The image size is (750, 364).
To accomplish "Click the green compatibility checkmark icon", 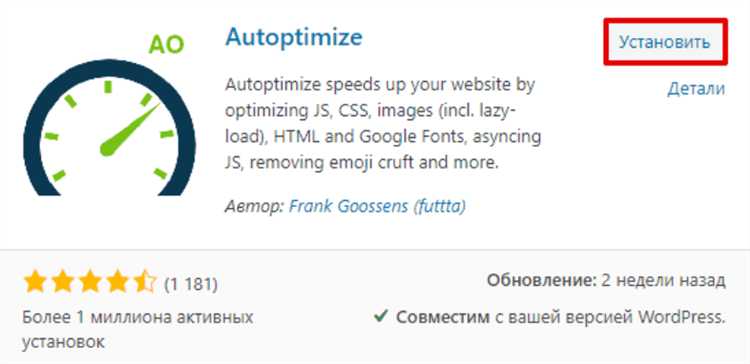I will tap(381, 316).
